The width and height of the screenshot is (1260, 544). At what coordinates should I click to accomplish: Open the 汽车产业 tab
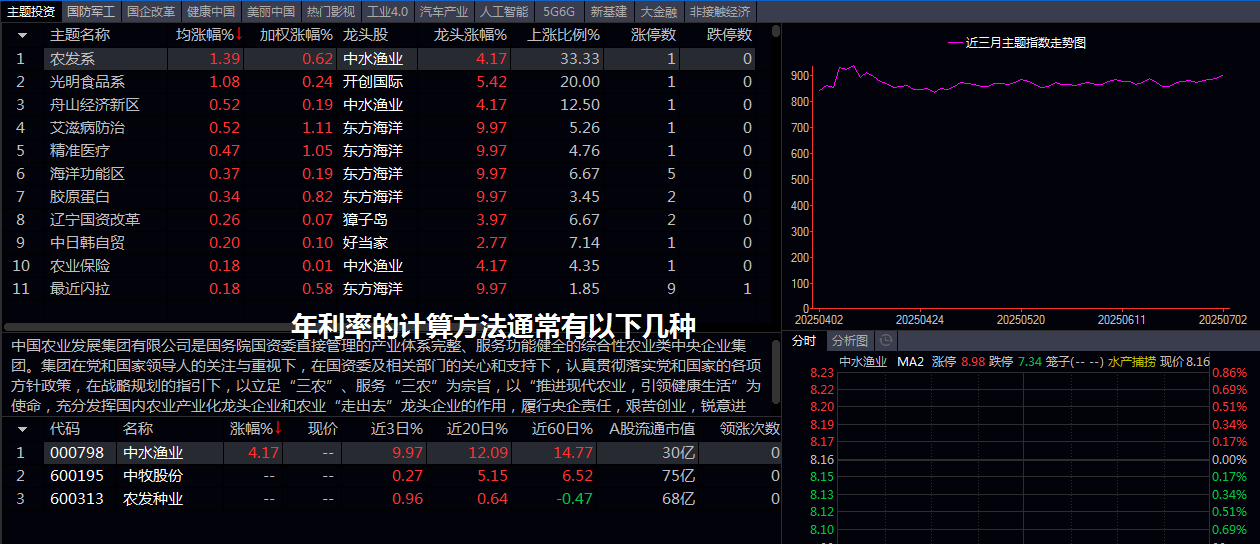tap(444, 12)
